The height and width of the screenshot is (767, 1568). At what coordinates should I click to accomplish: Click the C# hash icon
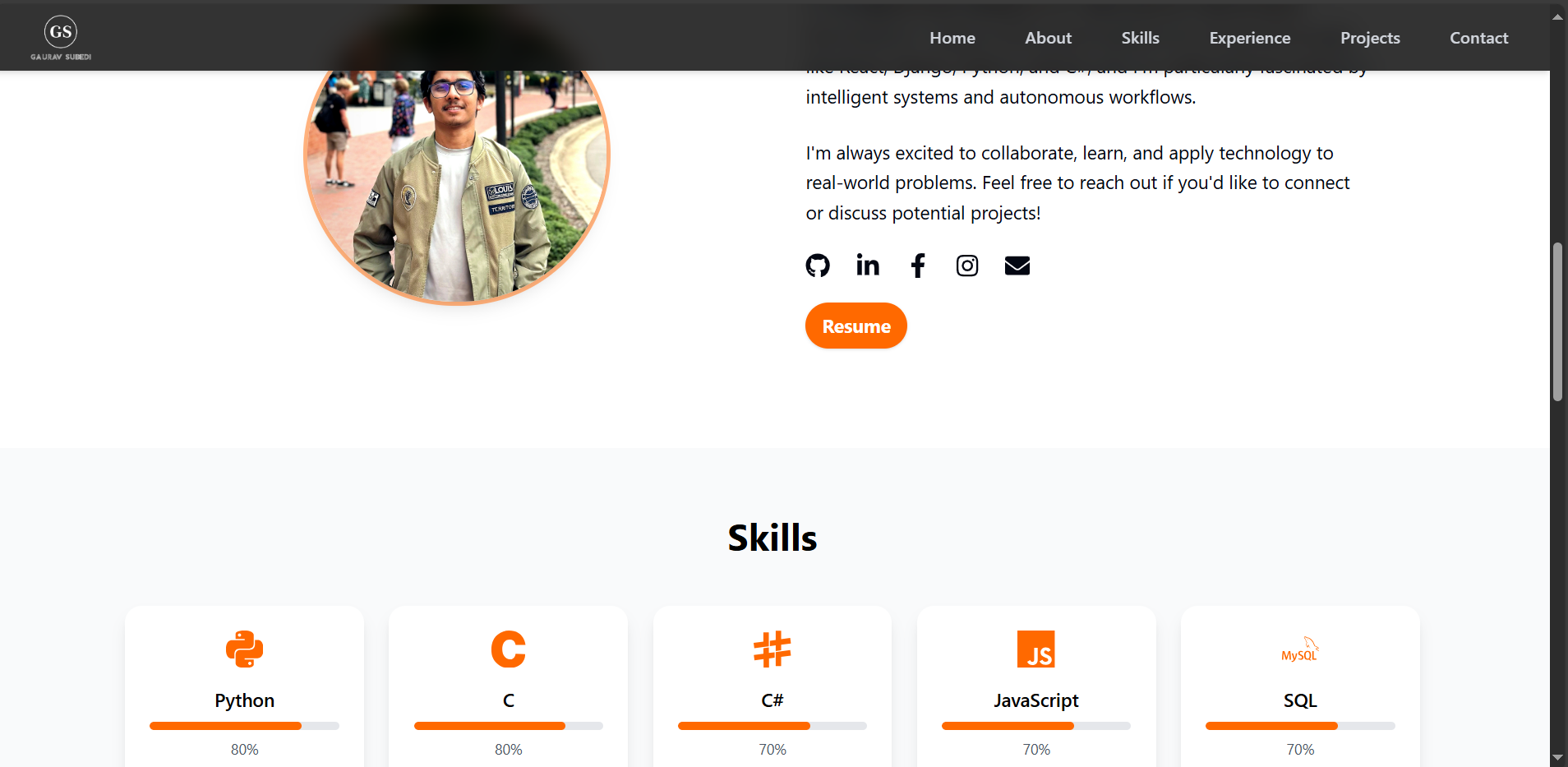[772, 649]
